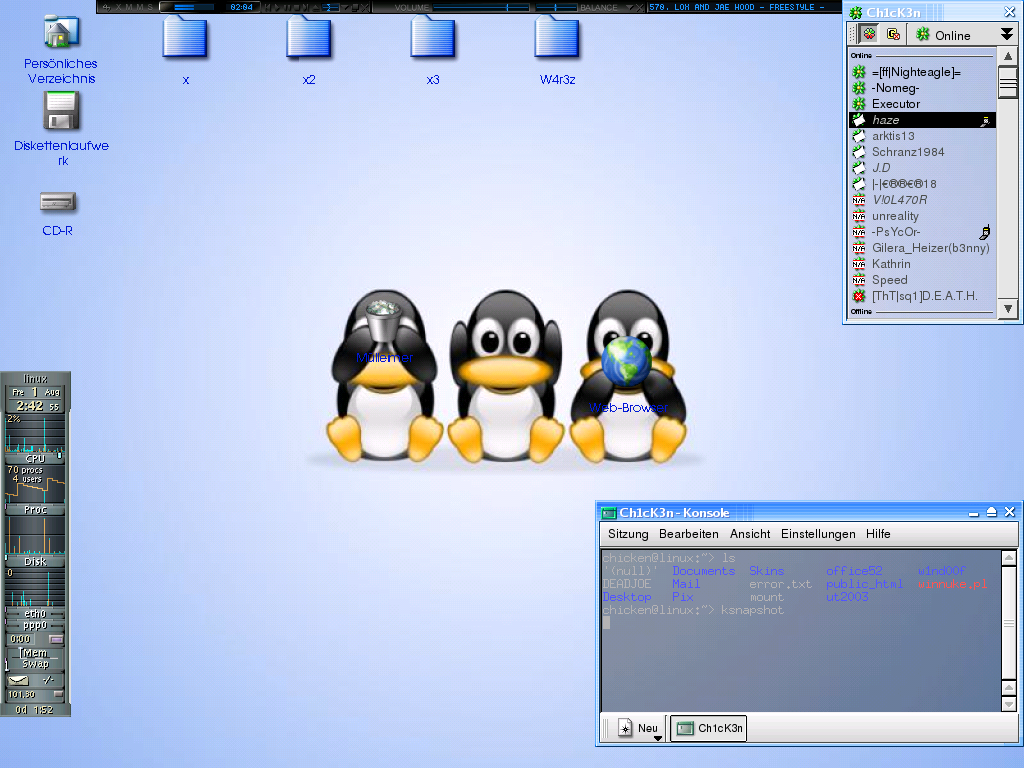Open the dropdown arrow under Neu button
Viewport: 1024px width, 768px height.
[x=658, y=738]
